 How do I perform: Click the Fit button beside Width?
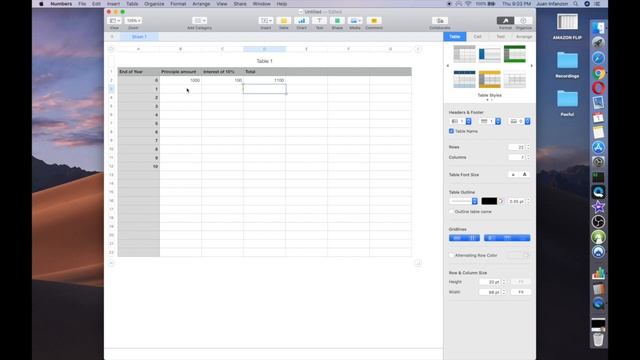[x=520, y=292]
